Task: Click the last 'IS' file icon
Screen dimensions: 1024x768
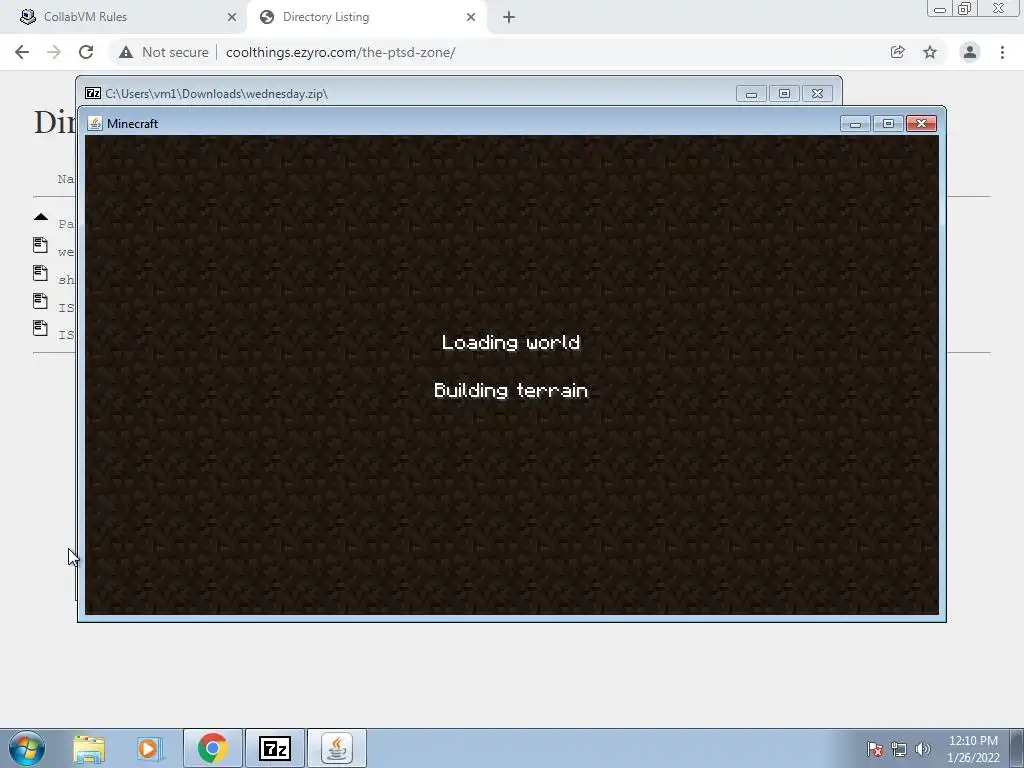Action: 40,328
